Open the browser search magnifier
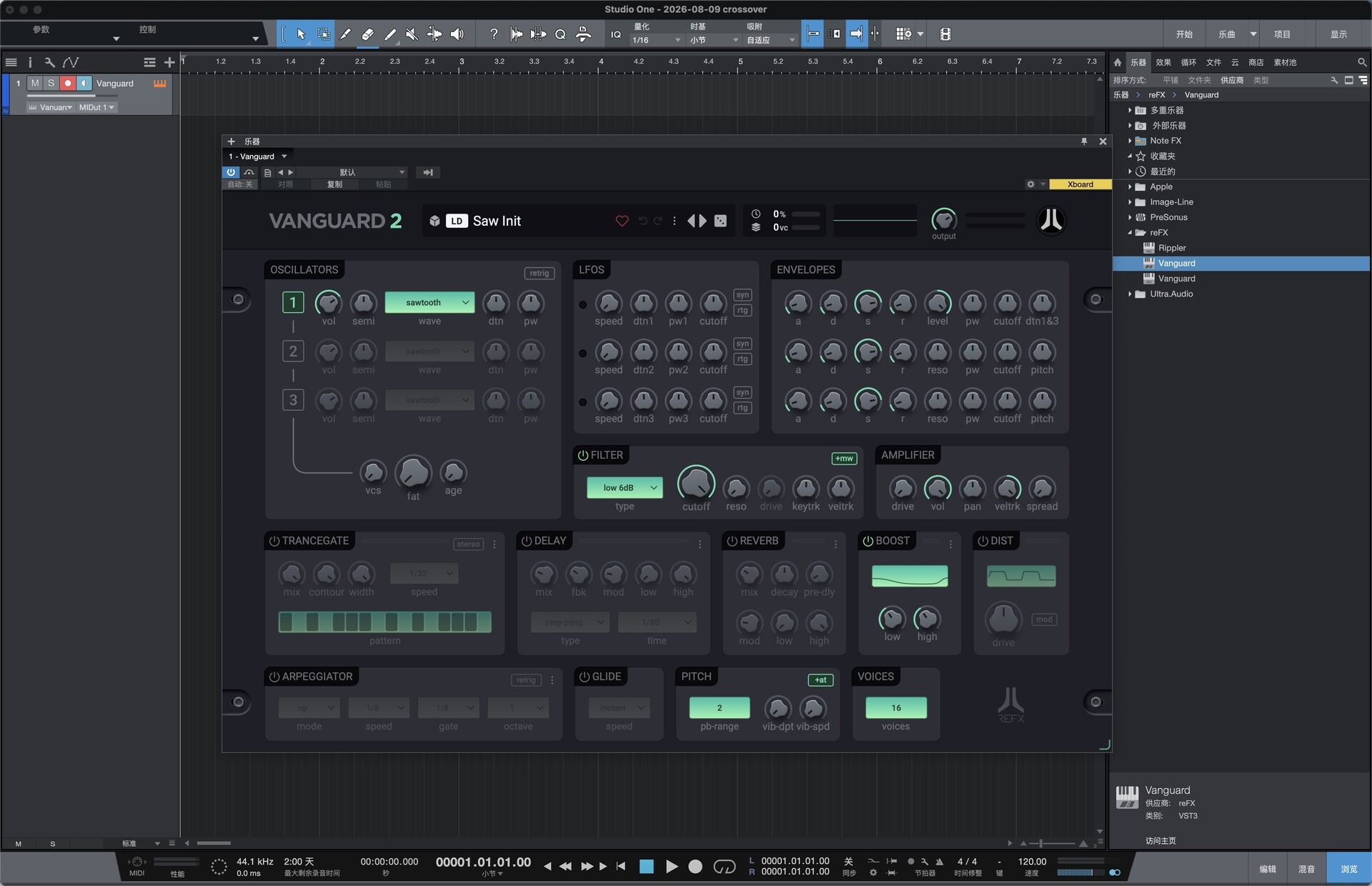The image size is (1372, 886). [1362, 62]
